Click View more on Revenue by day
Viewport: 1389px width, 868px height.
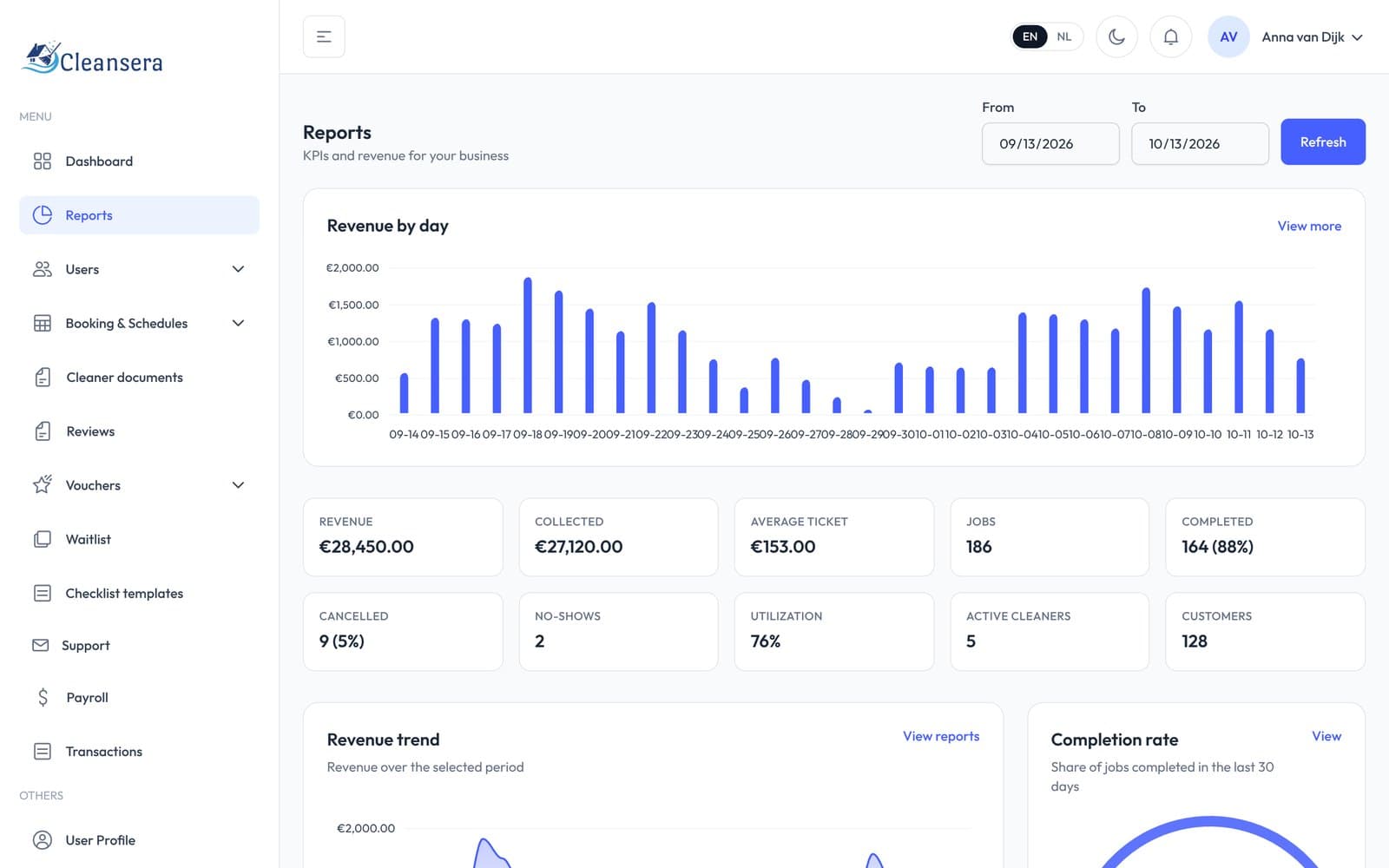click(x=1309, y=226)
